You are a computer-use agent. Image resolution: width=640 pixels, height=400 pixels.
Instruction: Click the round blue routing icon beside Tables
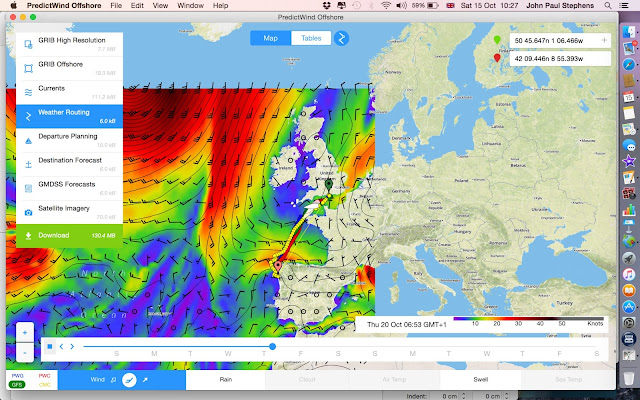(x=341, y=38)
